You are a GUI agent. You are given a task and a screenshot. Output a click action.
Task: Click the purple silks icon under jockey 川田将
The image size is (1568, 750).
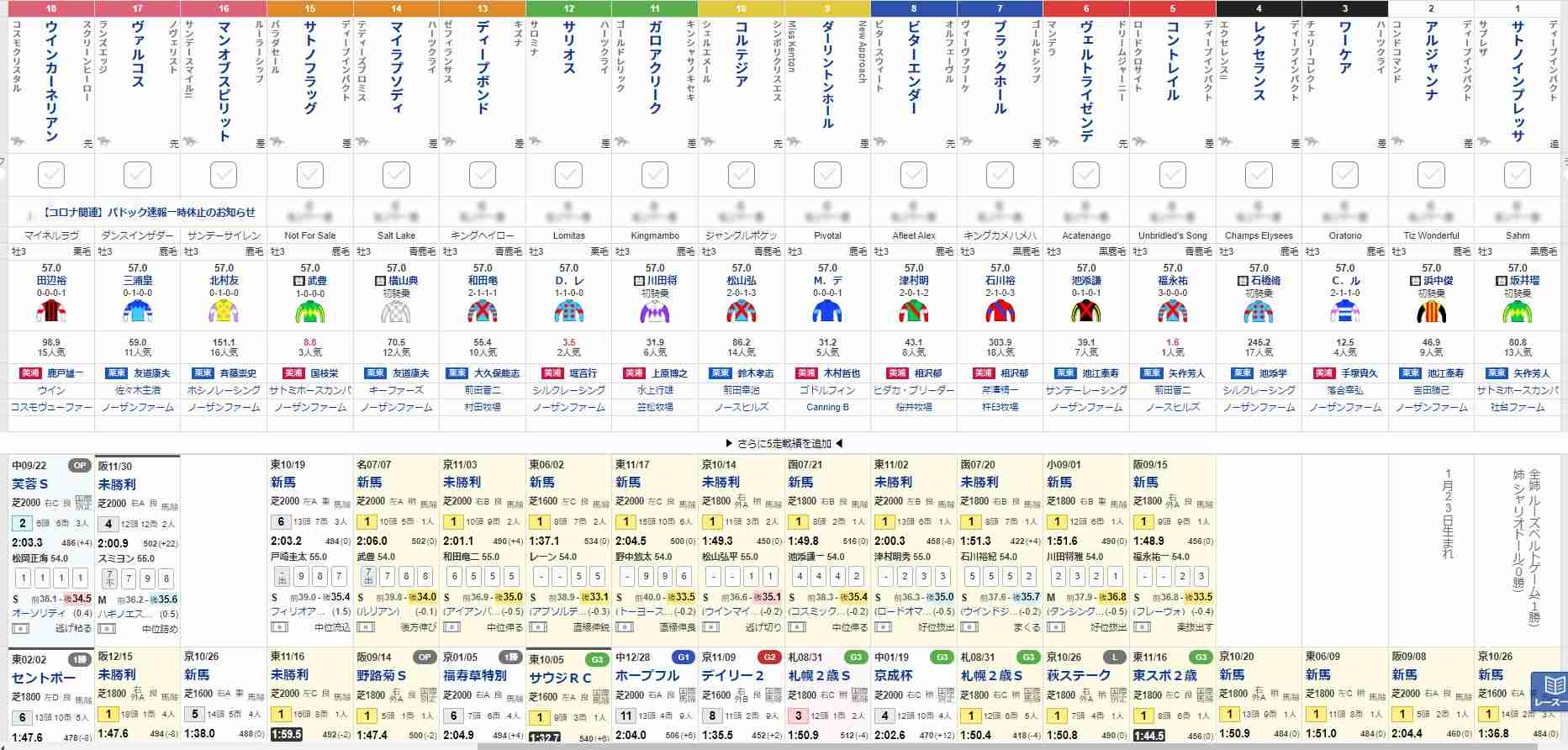[655, 312]
